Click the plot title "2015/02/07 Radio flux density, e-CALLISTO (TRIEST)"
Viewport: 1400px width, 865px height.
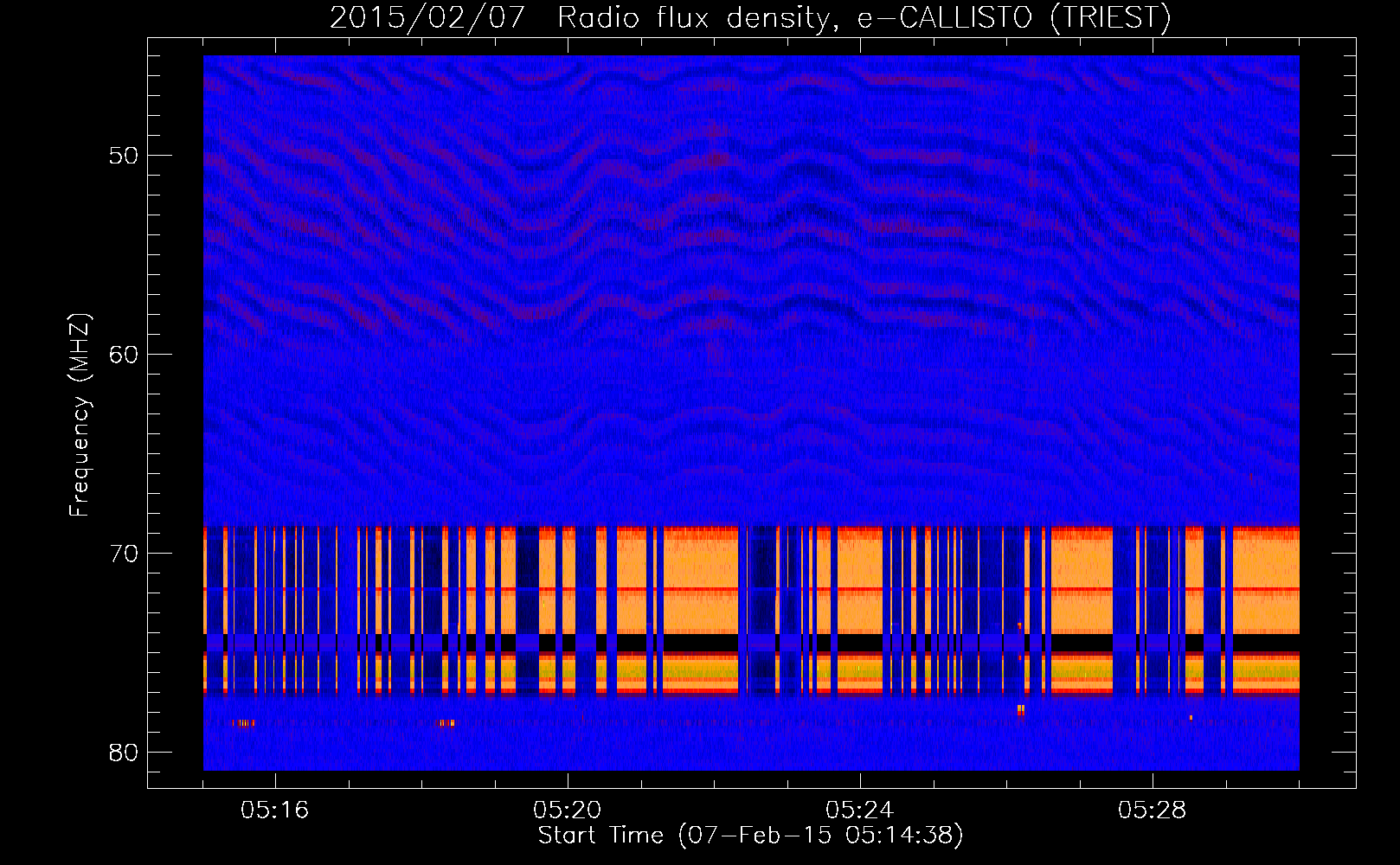click(750, 17)
